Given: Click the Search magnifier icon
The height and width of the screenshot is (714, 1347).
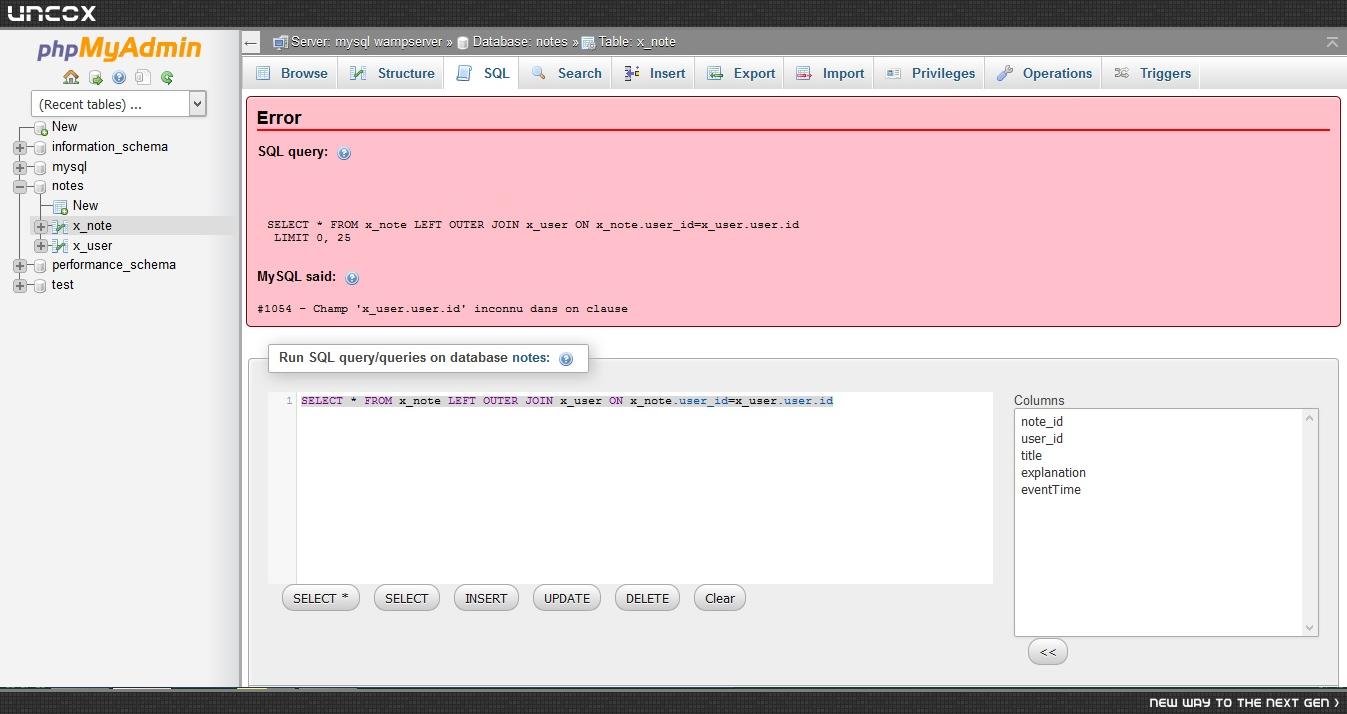Looking at the screenshot, I should click(538, 73).
